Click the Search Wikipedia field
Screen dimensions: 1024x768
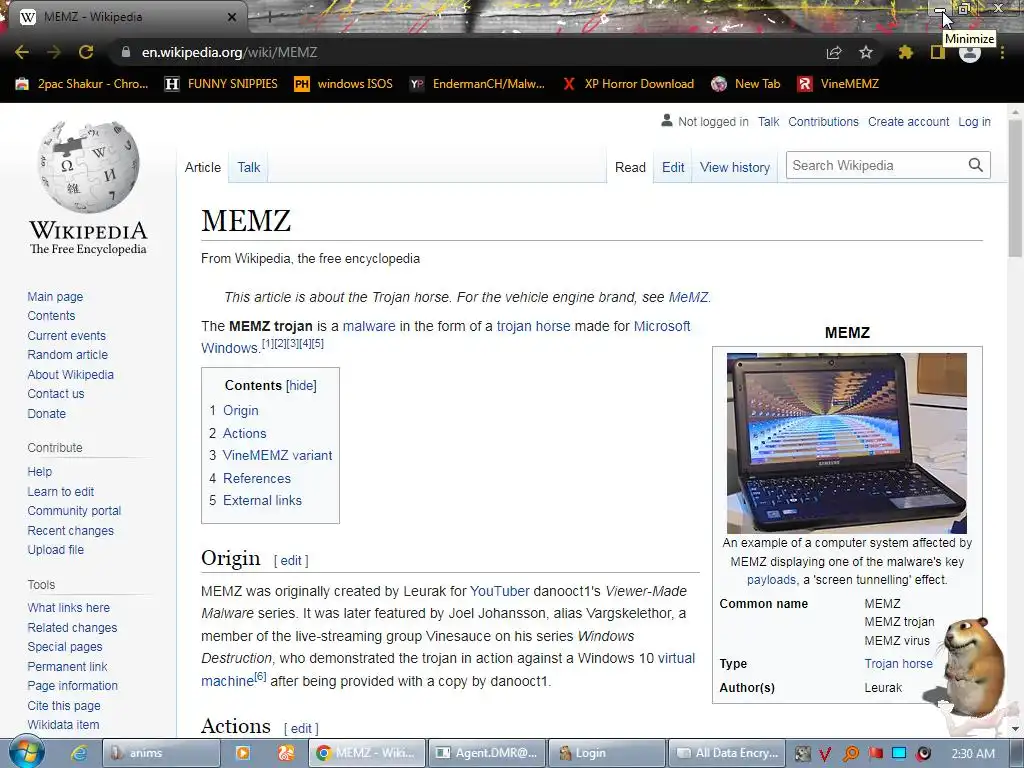pyautogui.click(x=876, y=165)
